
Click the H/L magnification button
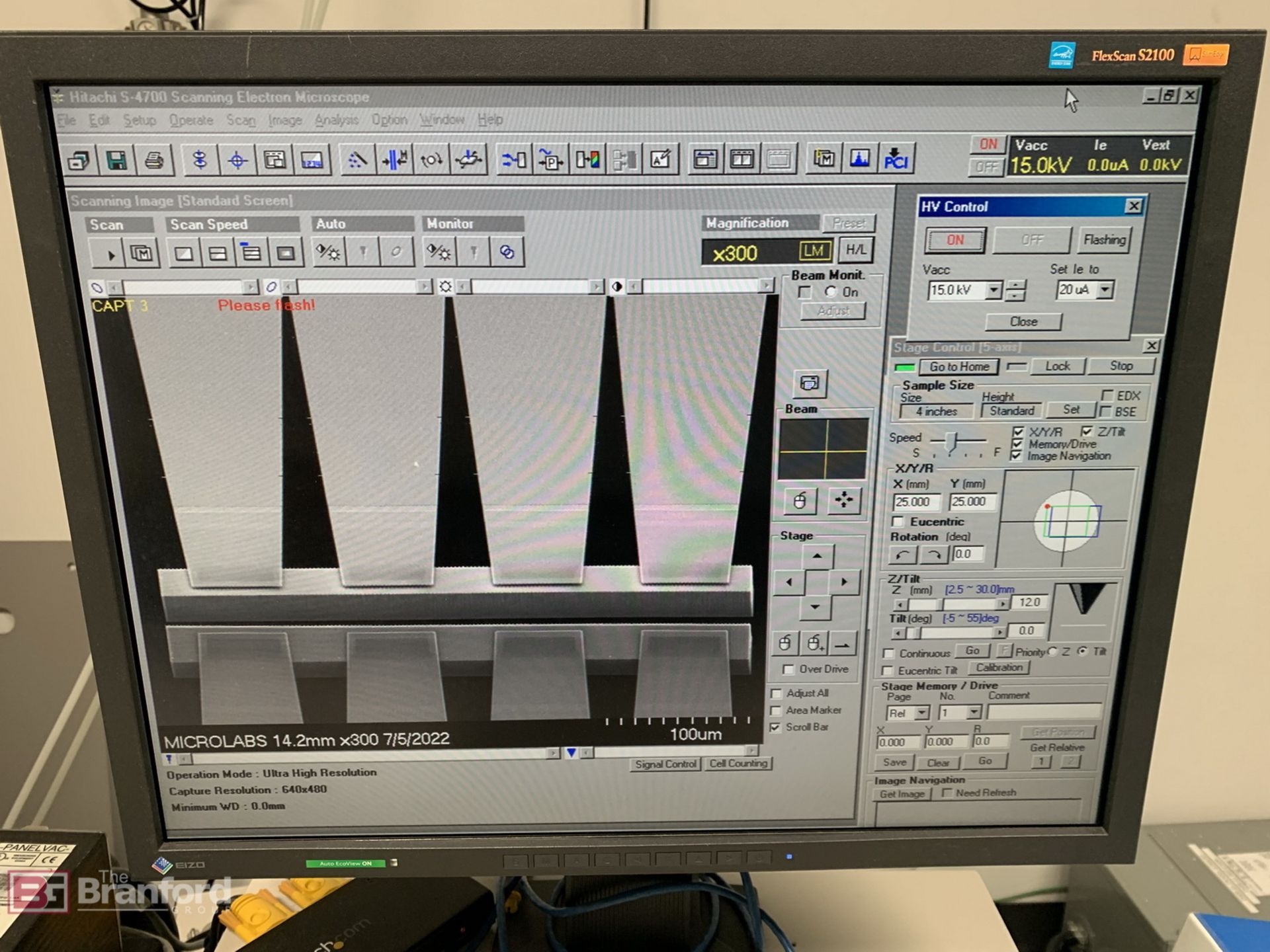(856, 250)
